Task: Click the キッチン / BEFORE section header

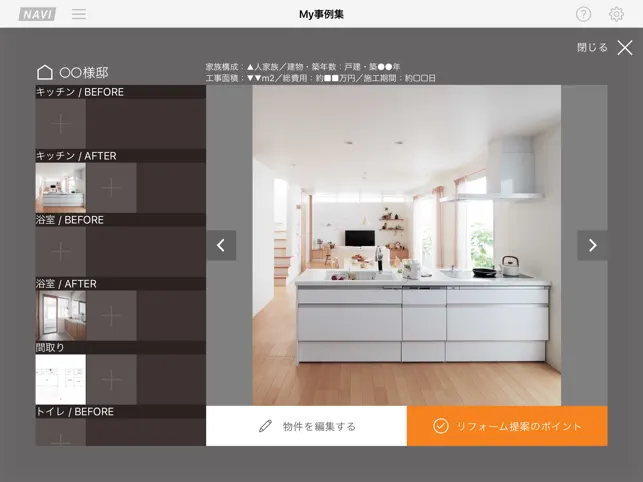Action: 121,92
